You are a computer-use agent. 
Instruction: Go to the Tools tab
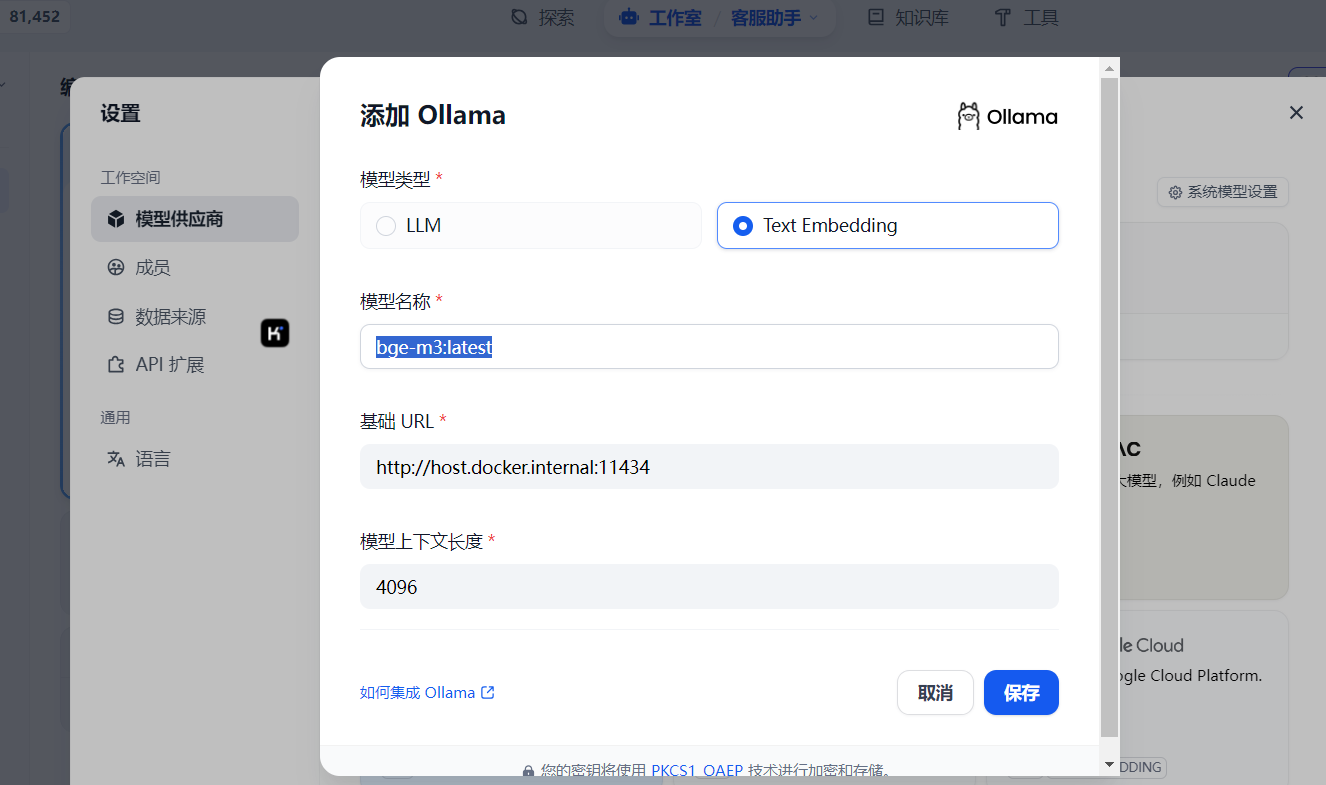(x=1026, y=17)
